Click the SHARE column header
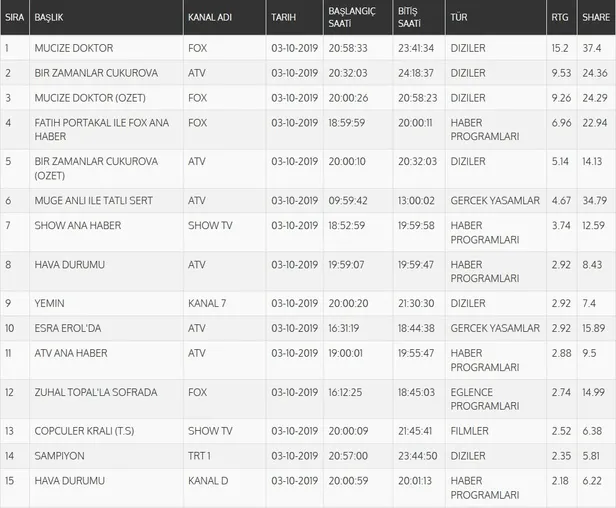The height and width of the screenshot is (508, 616). click(596, 18)
